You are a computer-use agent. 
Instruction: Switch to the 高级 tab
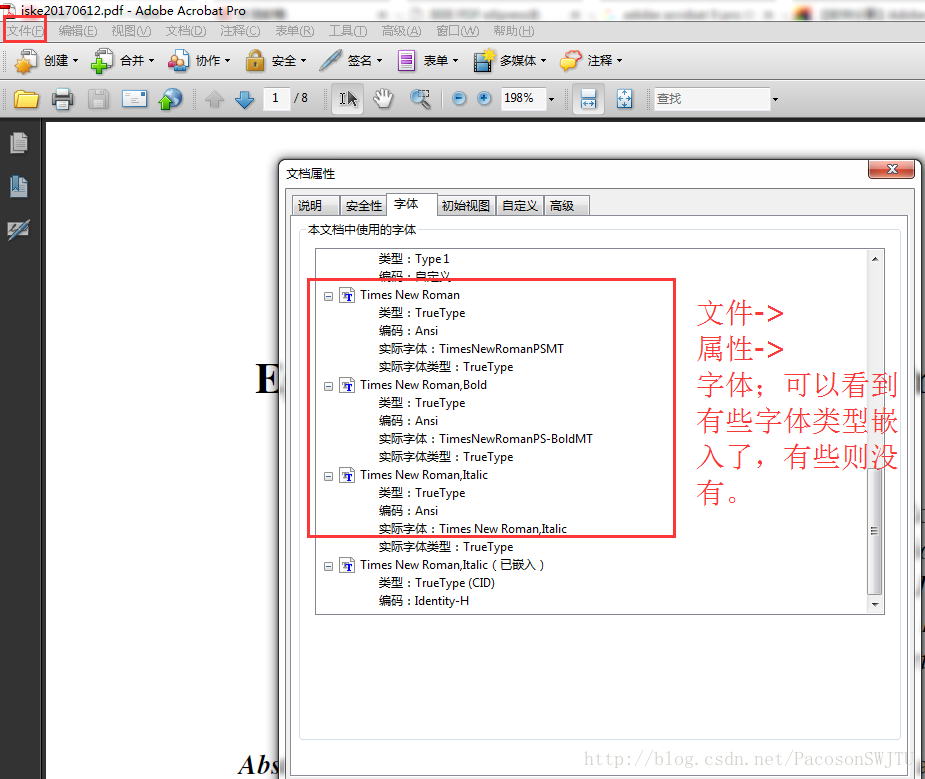[x=566, y=206]
